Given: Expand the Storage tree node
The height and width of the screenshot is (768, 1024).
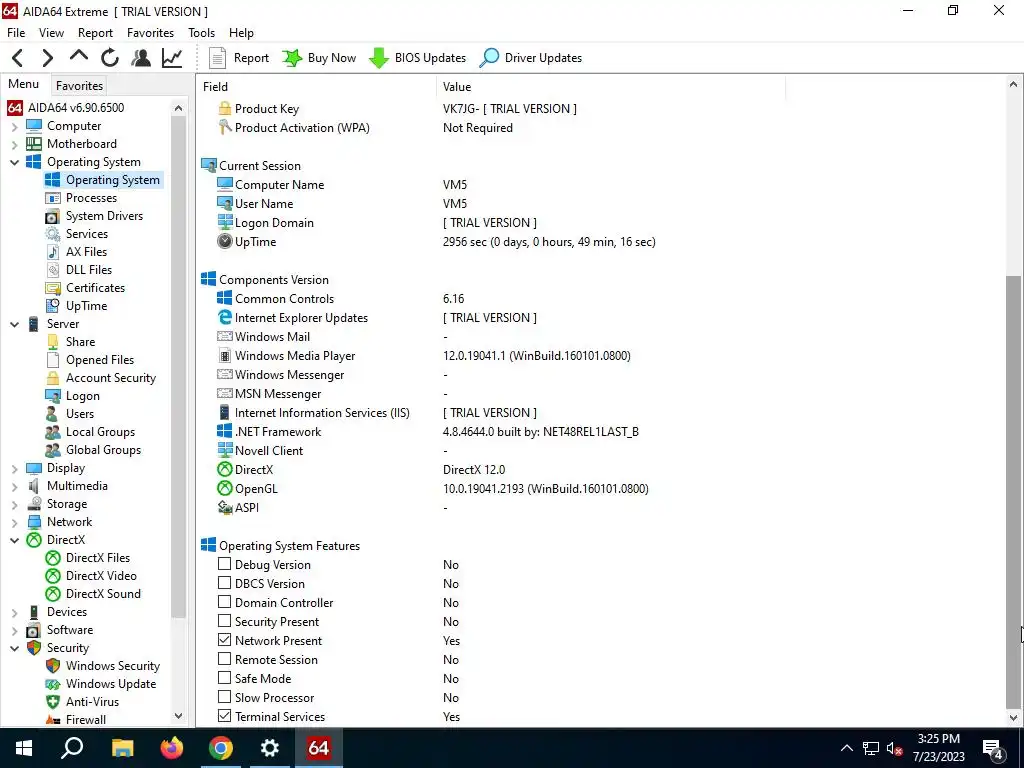Looking at the screenshot, I should [x=14, y=504].
